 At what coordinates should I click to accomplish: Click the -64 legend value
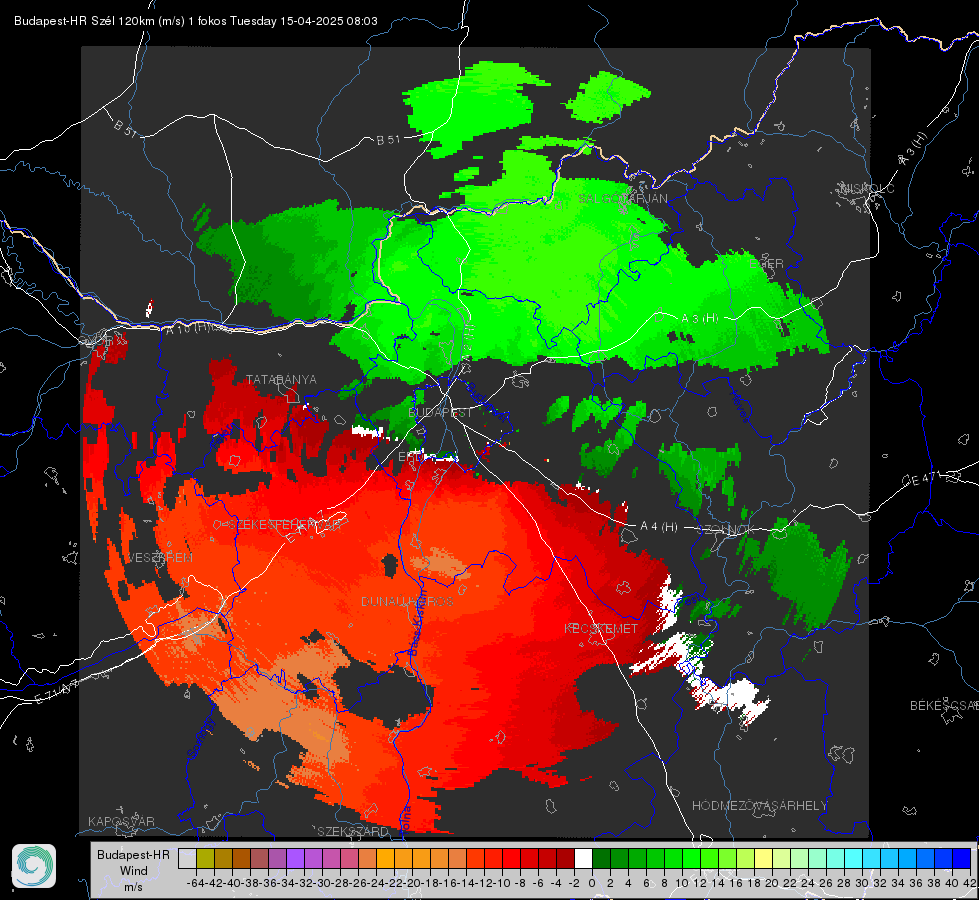pos(196,883)
